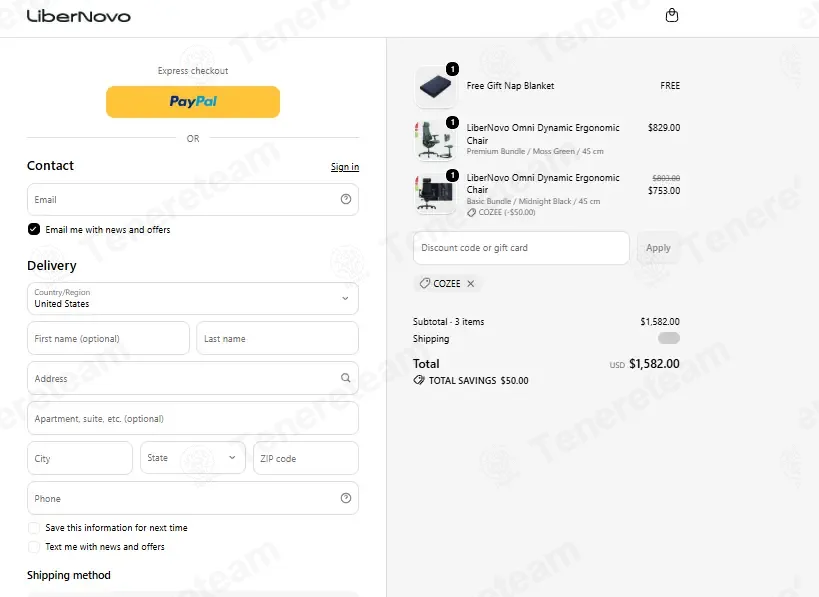Viewport: 819px width, 597px height.
Task: Click the email field help icon
Action: [346, 199]
